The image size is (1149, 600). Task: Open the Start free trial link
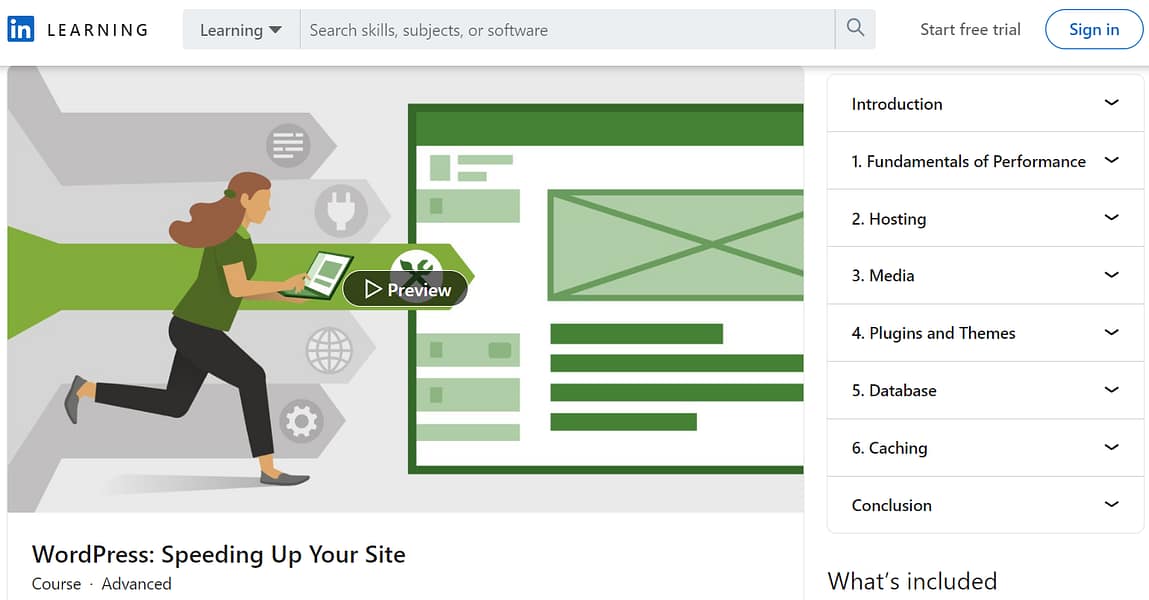970,29
